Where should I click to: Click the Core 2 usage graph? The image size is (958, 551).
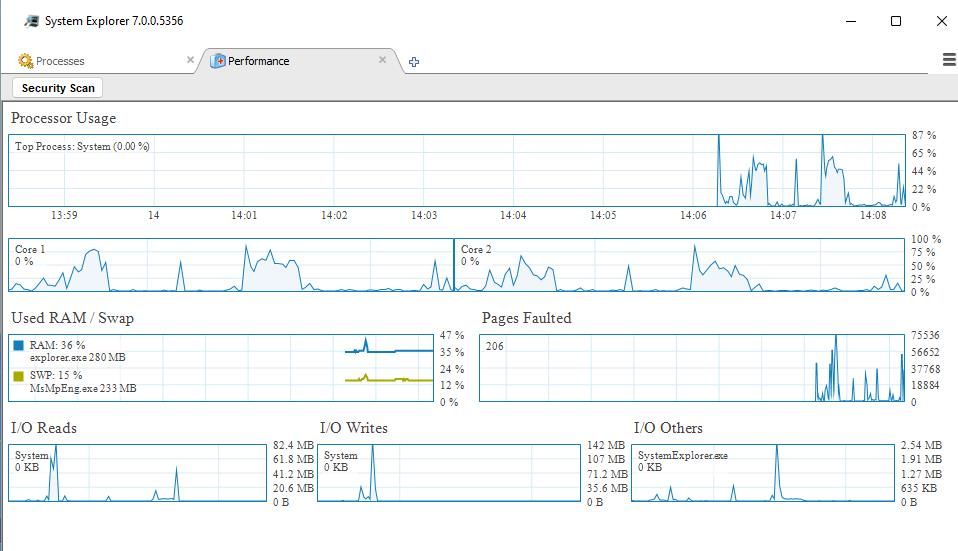(678, 265)
